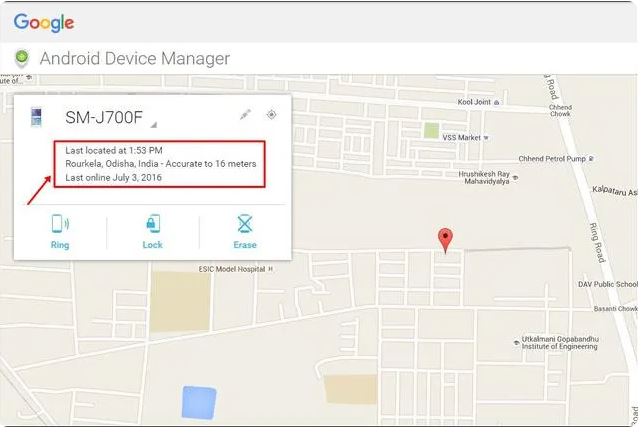Locate the device with the crosshair icon
This screenshot has width=641, height=434.
pyautogui.click(x=271, y=115)
